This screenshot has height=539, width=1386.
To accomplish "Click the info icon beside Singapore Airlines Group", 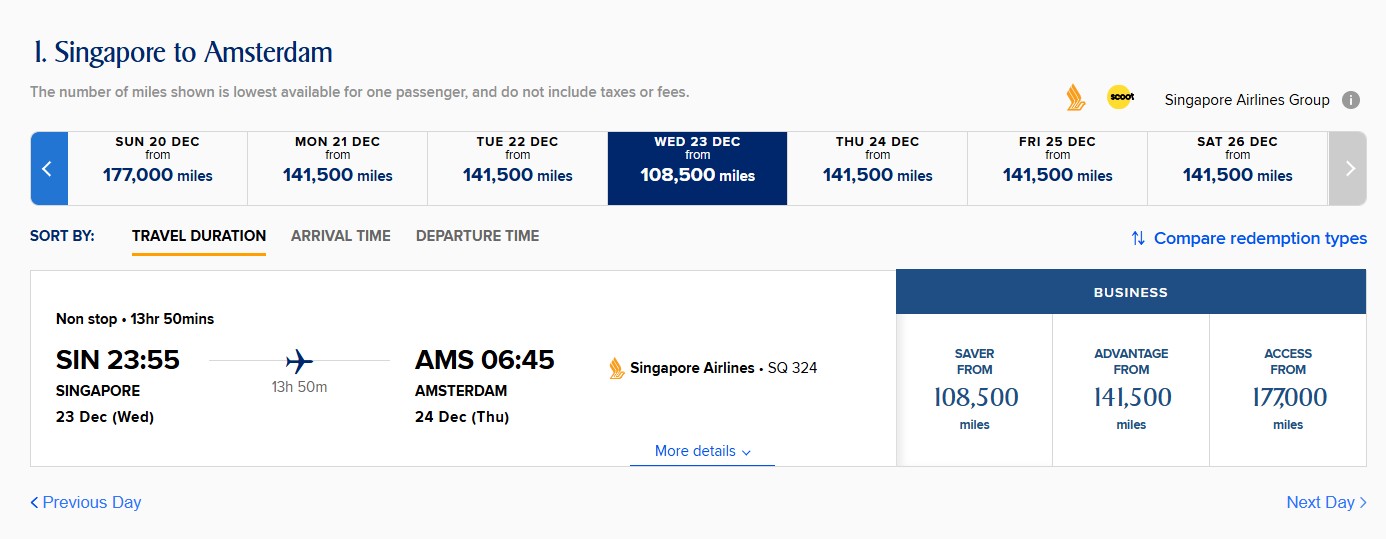I will 1350,100.
